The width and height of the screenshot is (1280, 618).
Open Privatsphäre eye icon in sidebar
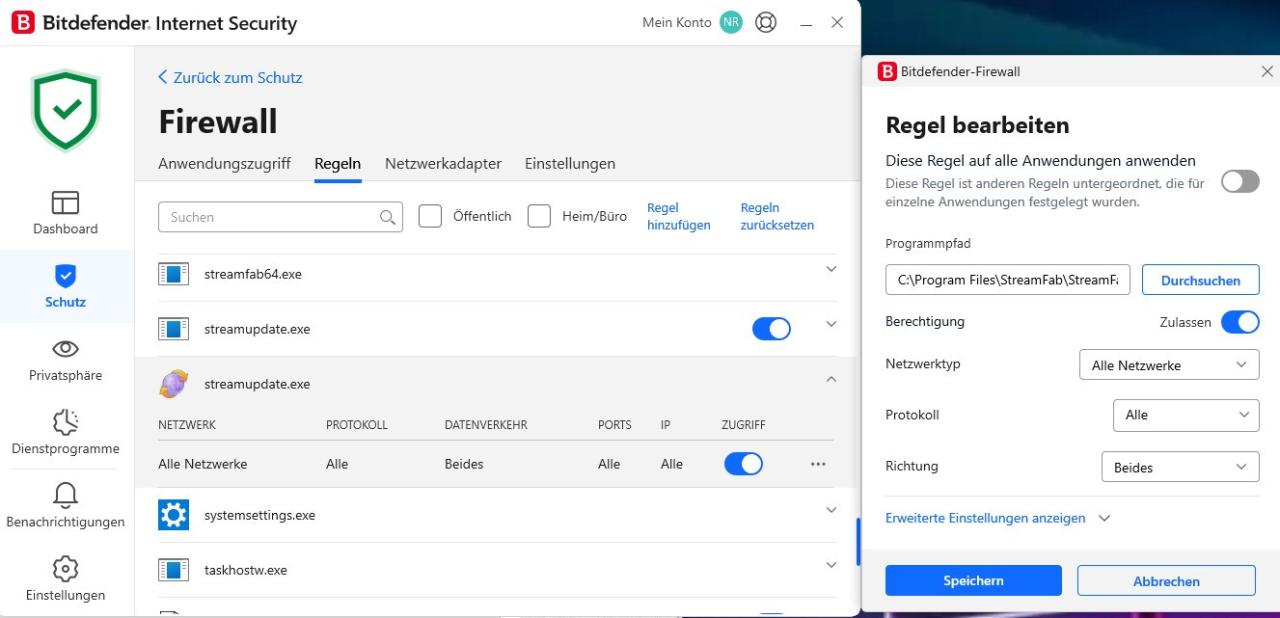[65, 349]
